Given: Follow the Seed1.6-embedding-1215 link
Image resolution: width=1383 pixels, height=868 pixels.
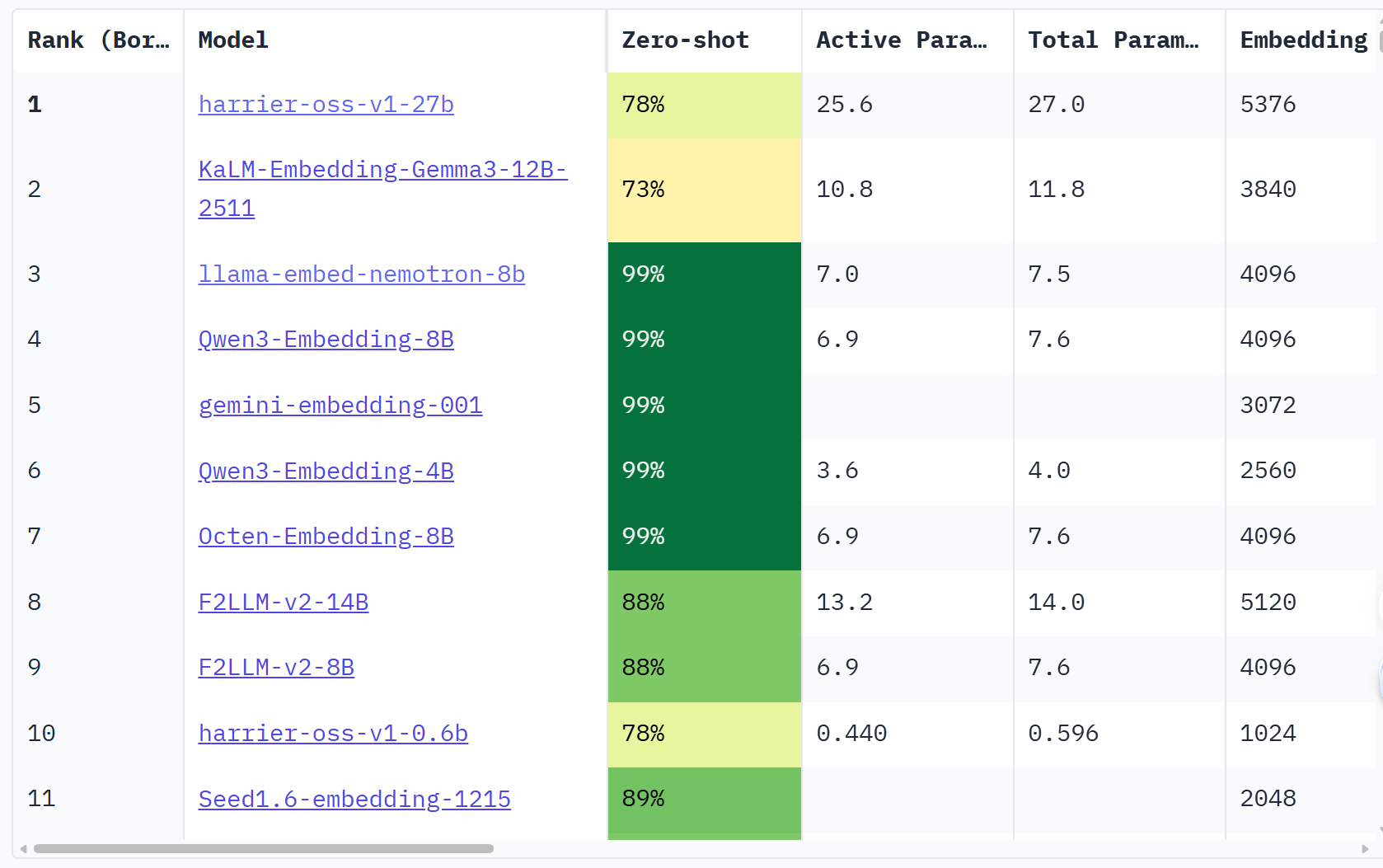Looking at the screenshot, I should 354,800.
